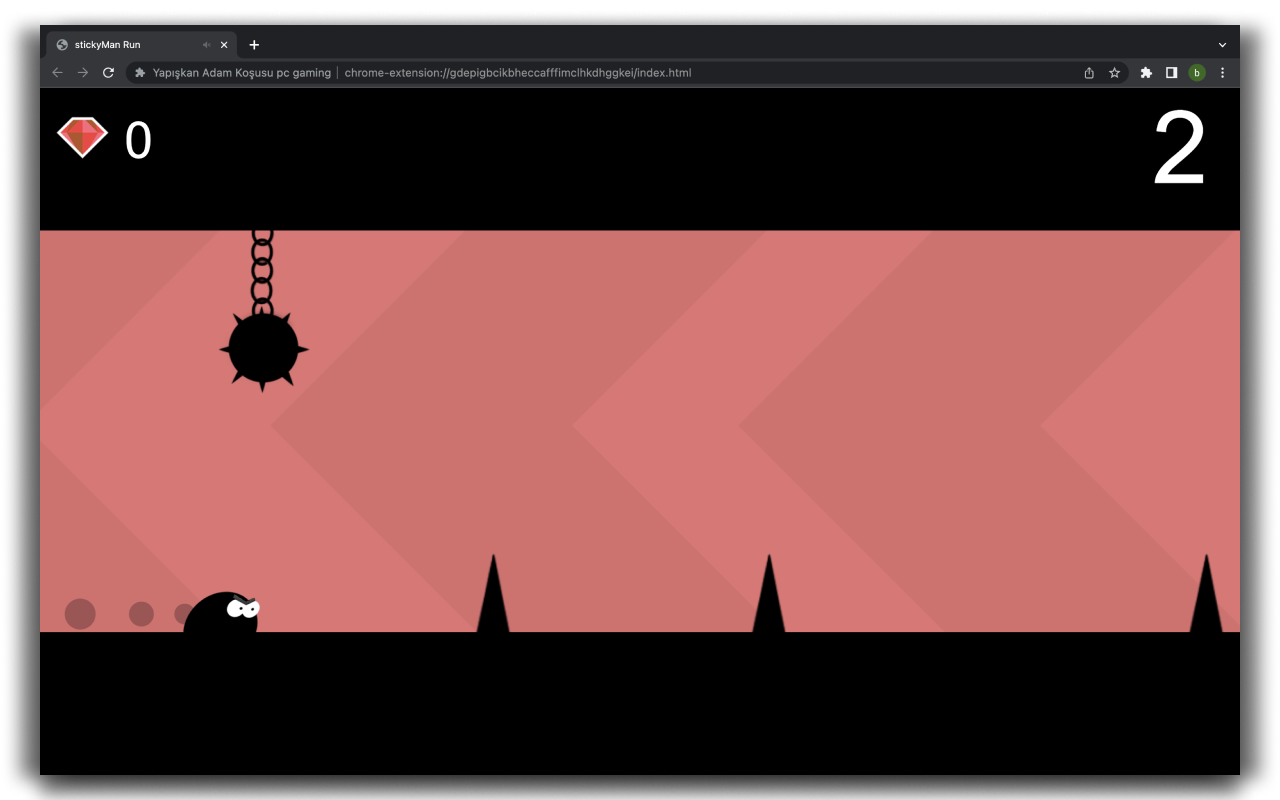Click the red gem score icon

point(83,137)
